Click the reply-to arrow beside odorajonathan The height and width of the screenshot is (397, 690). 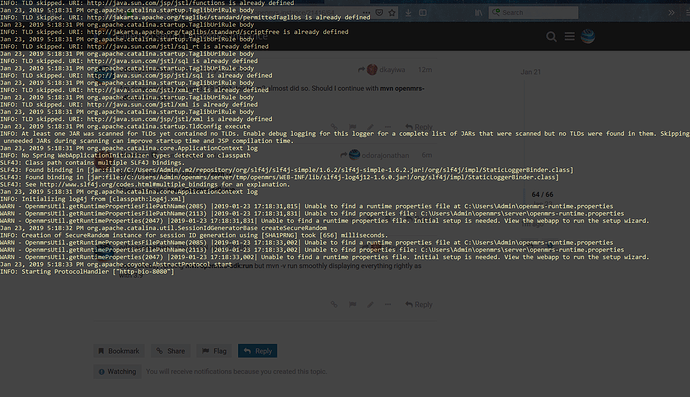click(x=344, y=155)
